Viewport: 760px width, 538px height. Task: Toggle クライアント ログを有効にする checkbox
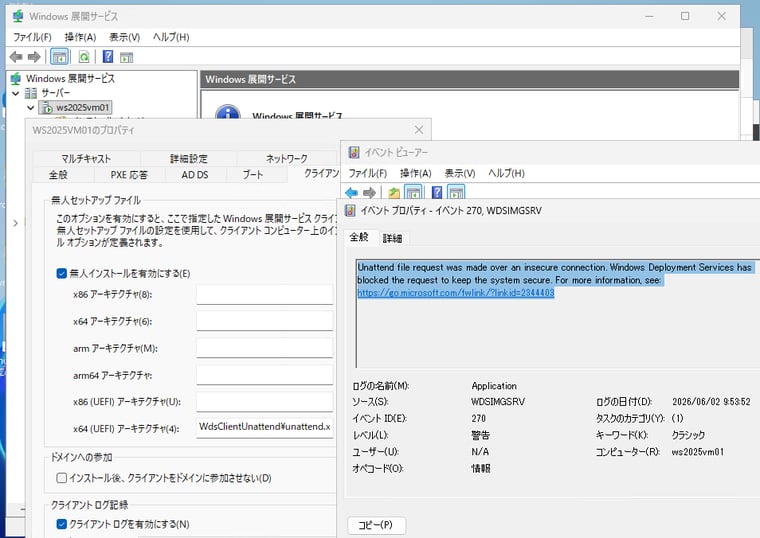[62, 524]
